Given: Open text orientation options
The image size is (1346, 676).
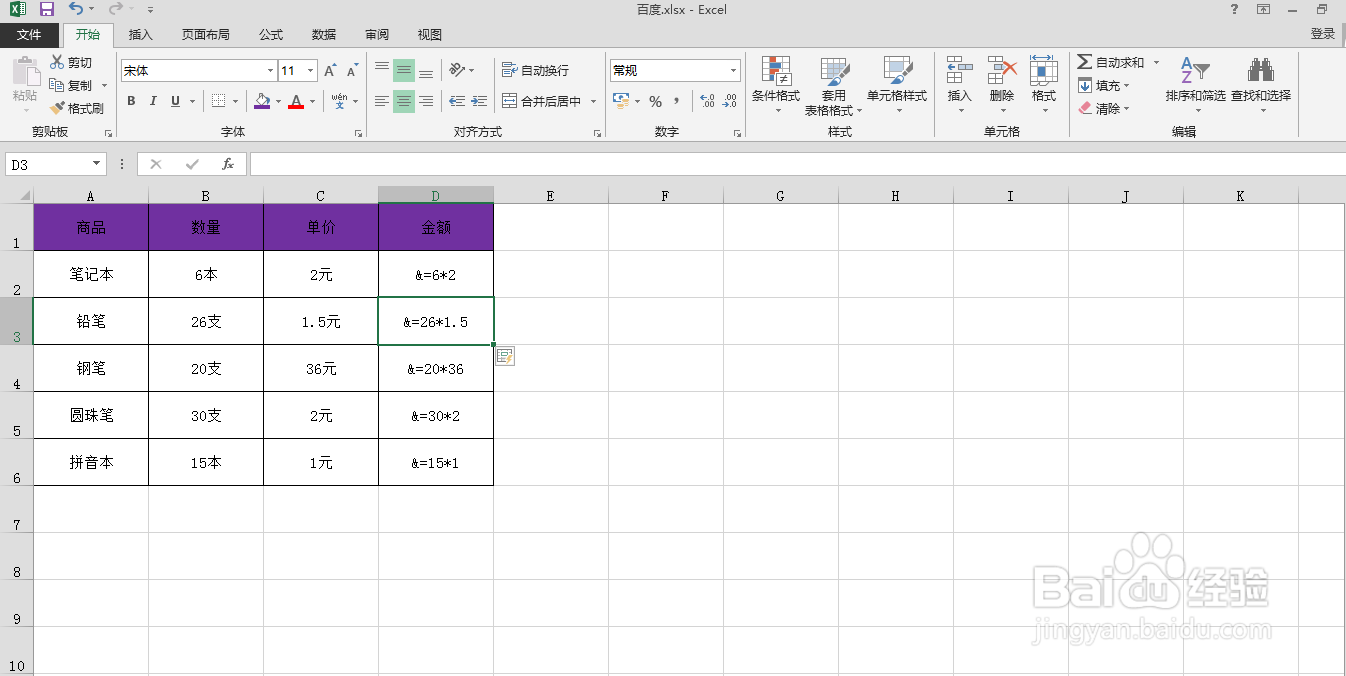Looking at the screenshot, I should coord(461,71).
